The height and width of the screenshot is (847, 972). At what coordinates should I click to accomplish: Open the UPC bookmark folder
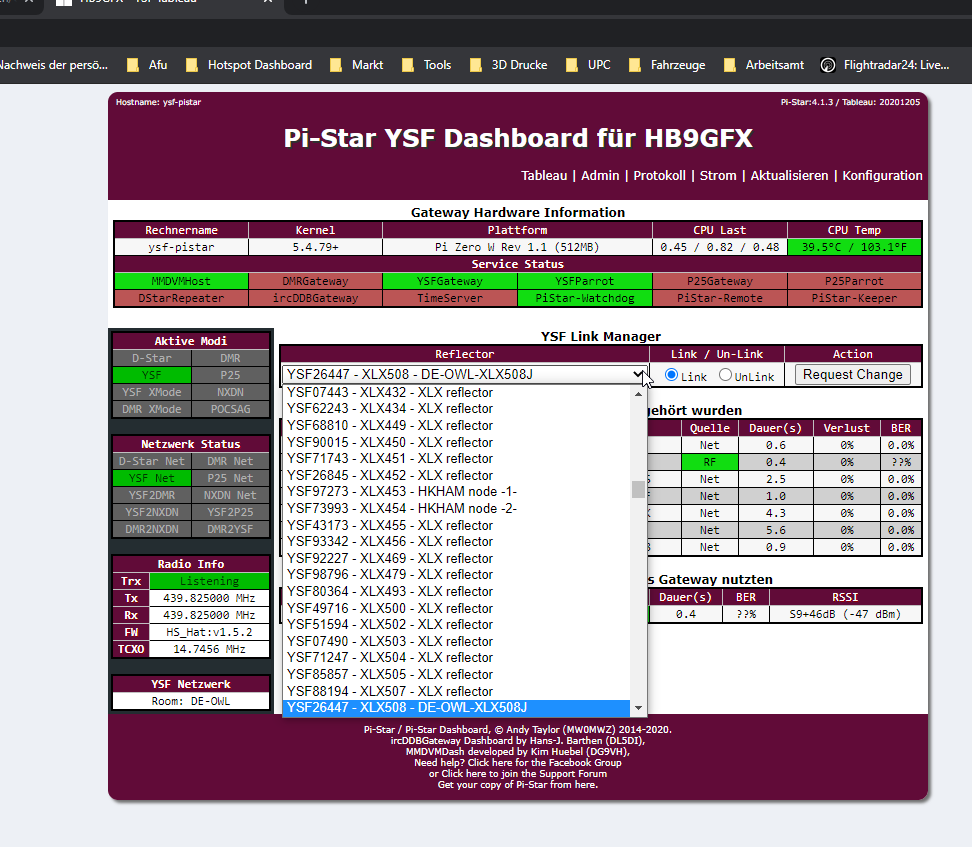pos(588,65)
